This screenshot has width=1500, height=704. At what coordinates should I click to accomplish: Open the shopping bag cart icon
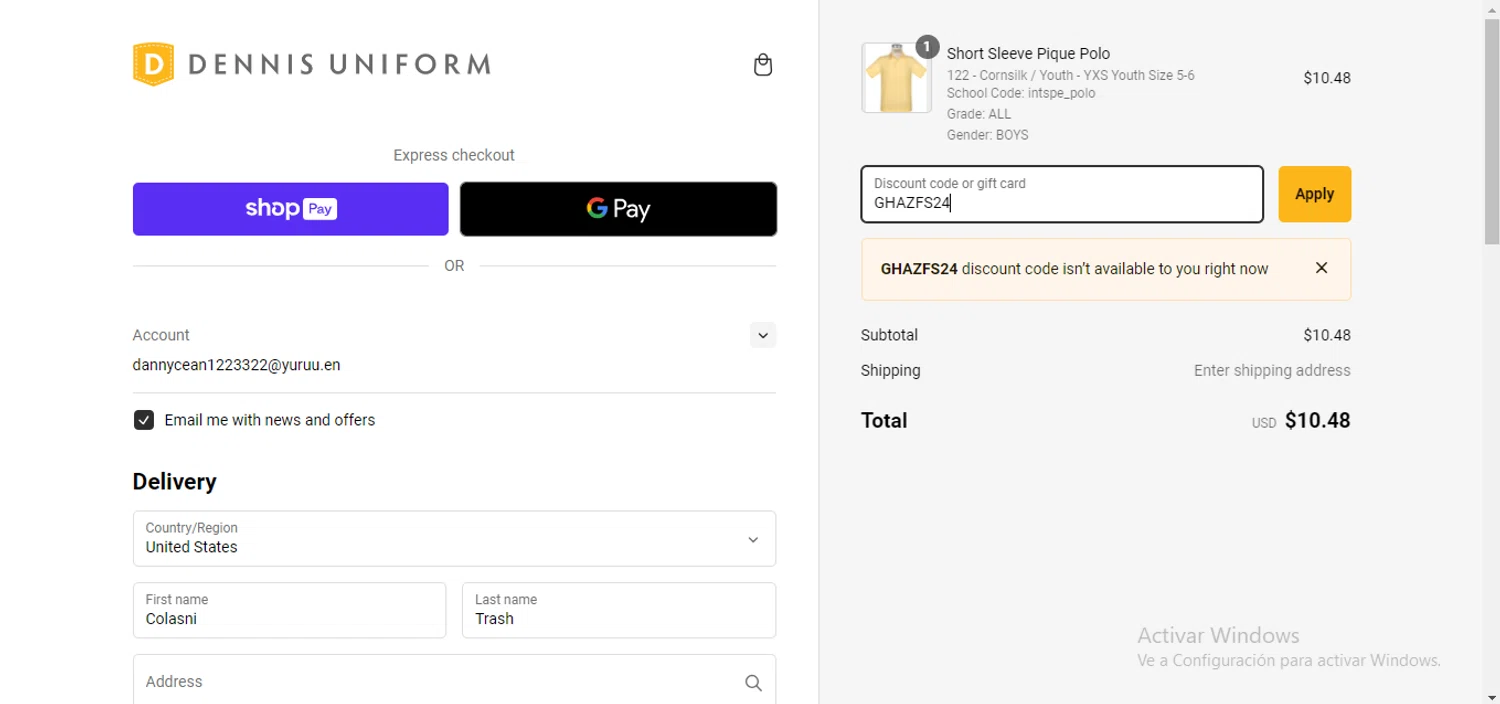coord(763,65)
